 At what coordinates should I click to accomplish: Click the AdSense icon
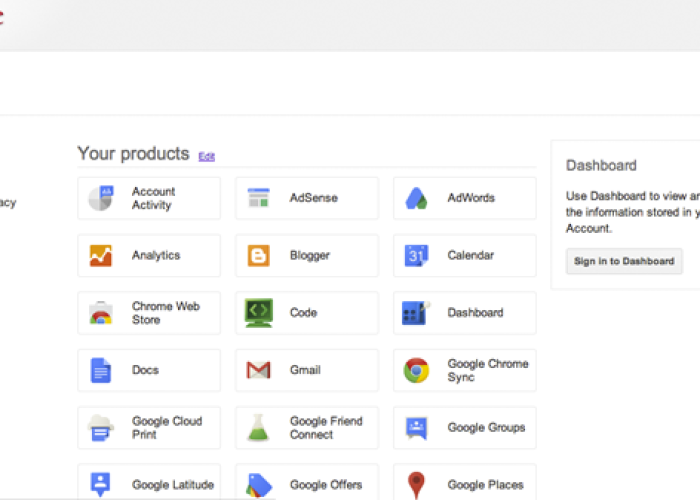click(258, 198)
